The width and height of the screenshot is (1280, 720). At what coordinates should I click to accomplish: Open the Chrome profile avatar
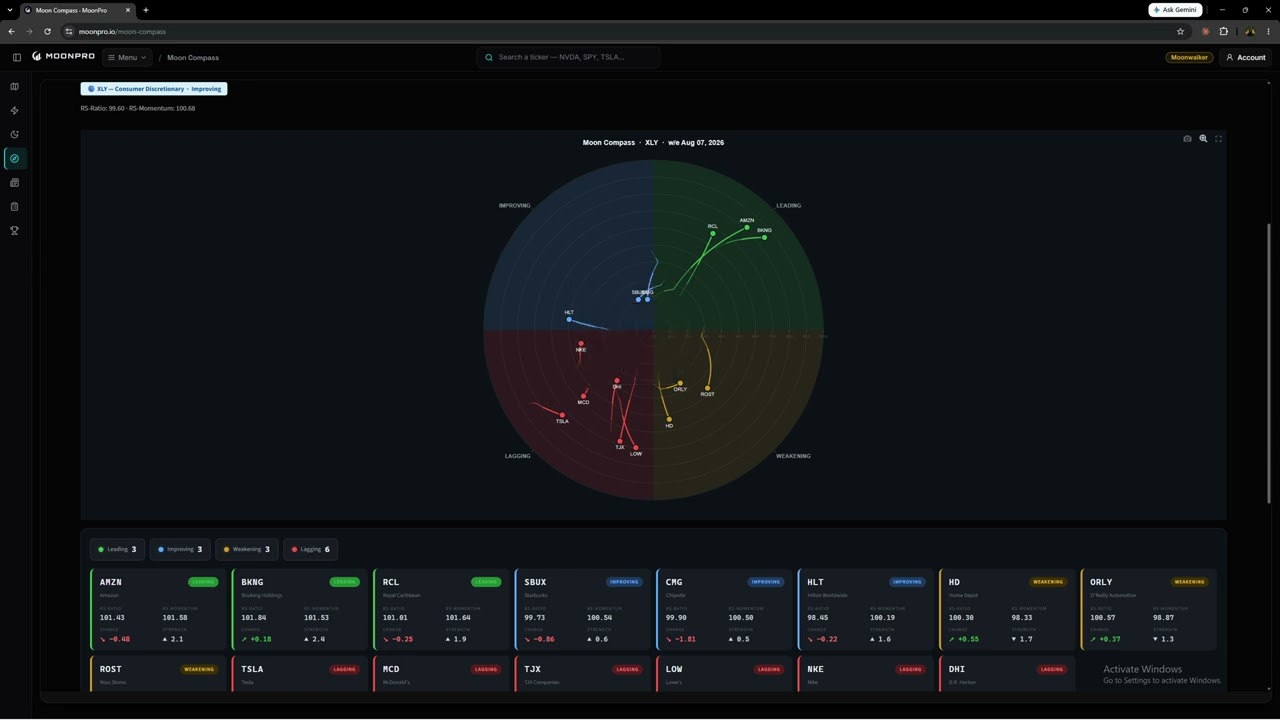pos(1250,31)
